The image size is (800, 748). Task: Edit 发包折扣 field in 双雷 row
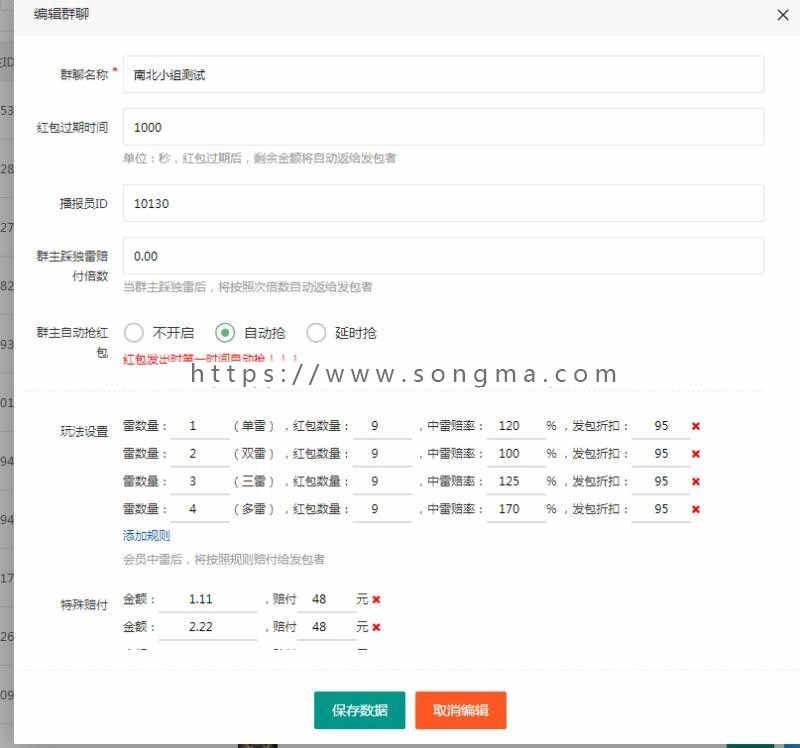coord(661,454)
